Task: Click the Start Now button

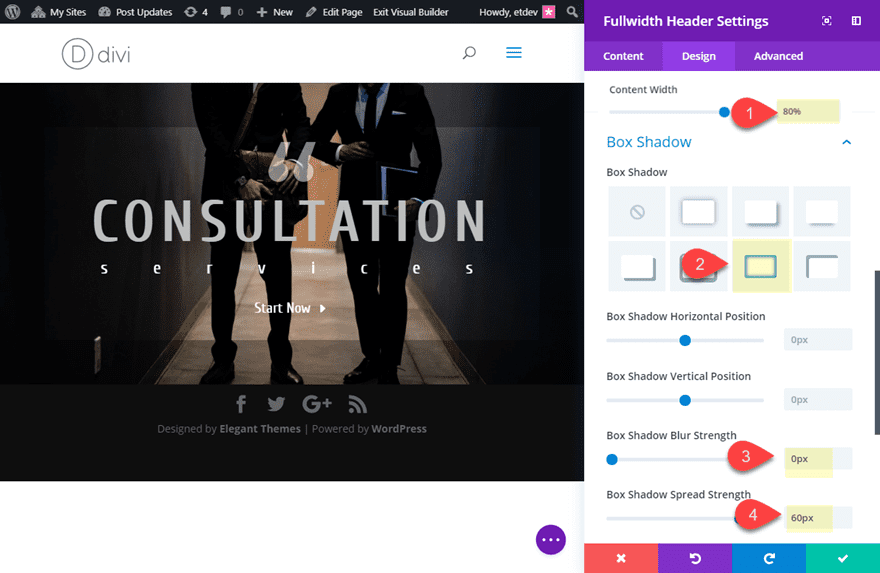Action: pyautogui.click(x=290, y=308)
